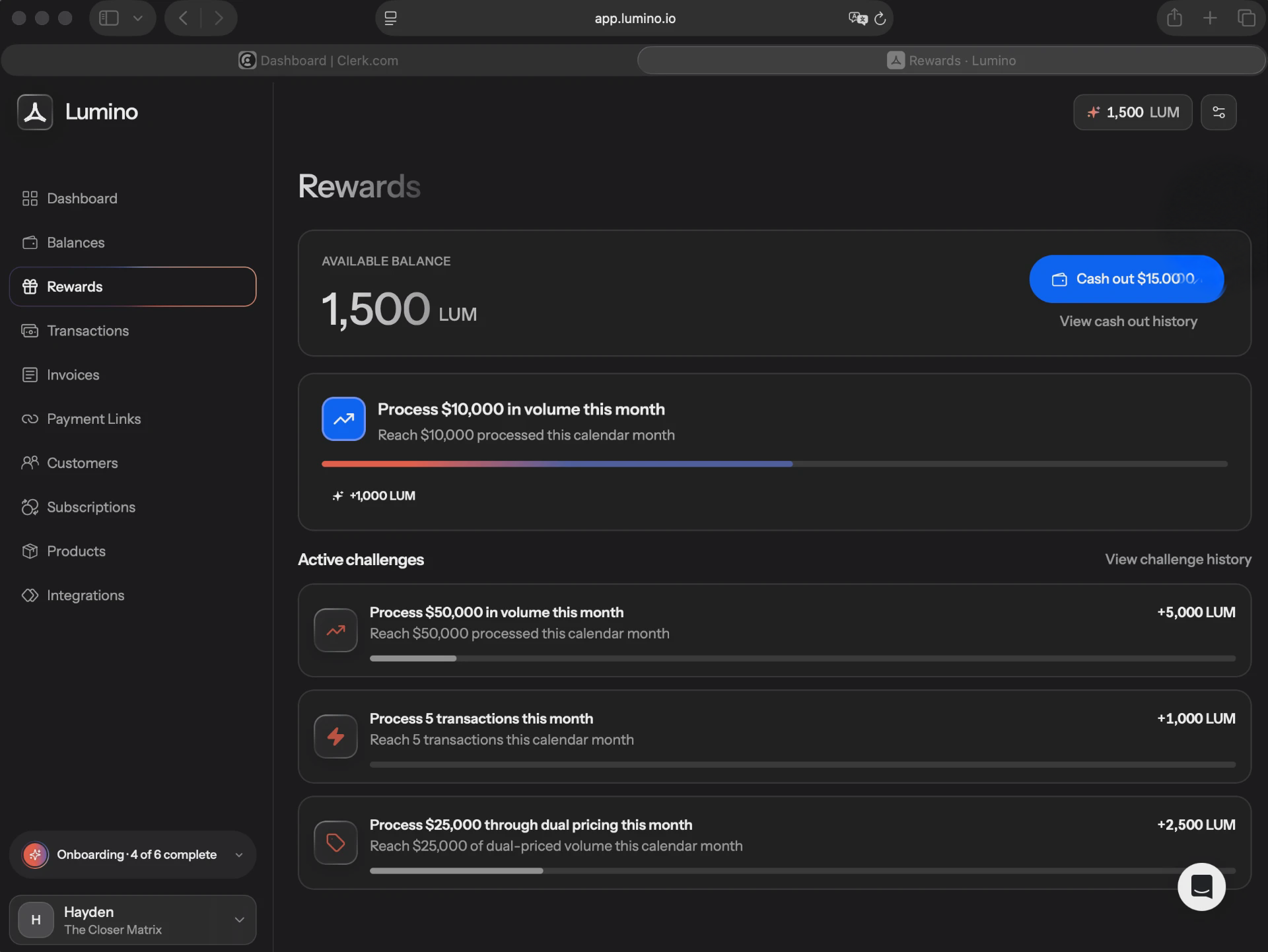Image resolution: width=1268 pixels, height=952 pixels.
Task: Click the +5,000 LUM reward text
Action: click(1196, 613)
